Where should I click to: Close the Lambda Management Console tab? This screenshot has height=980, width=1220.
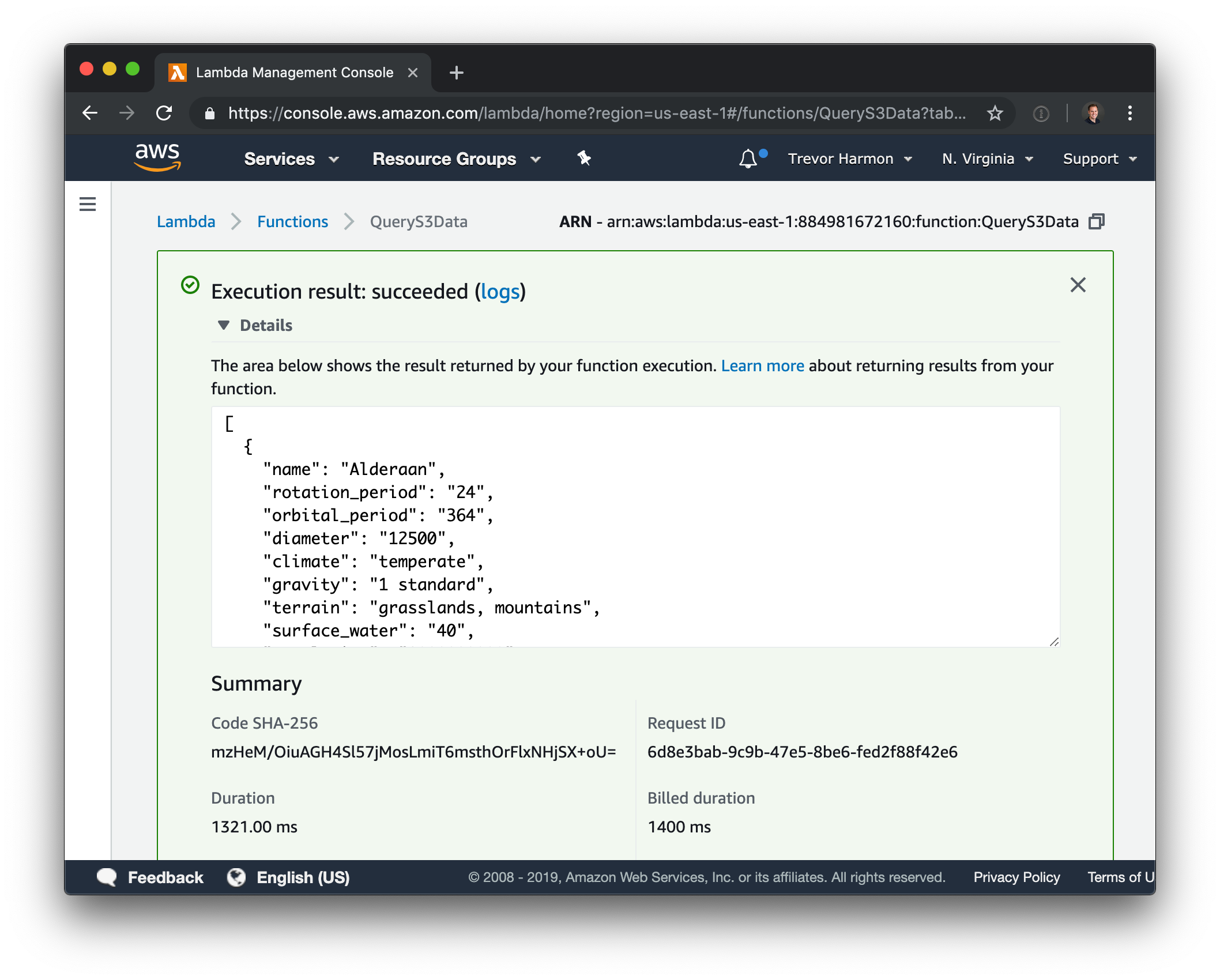click(413, 73)
